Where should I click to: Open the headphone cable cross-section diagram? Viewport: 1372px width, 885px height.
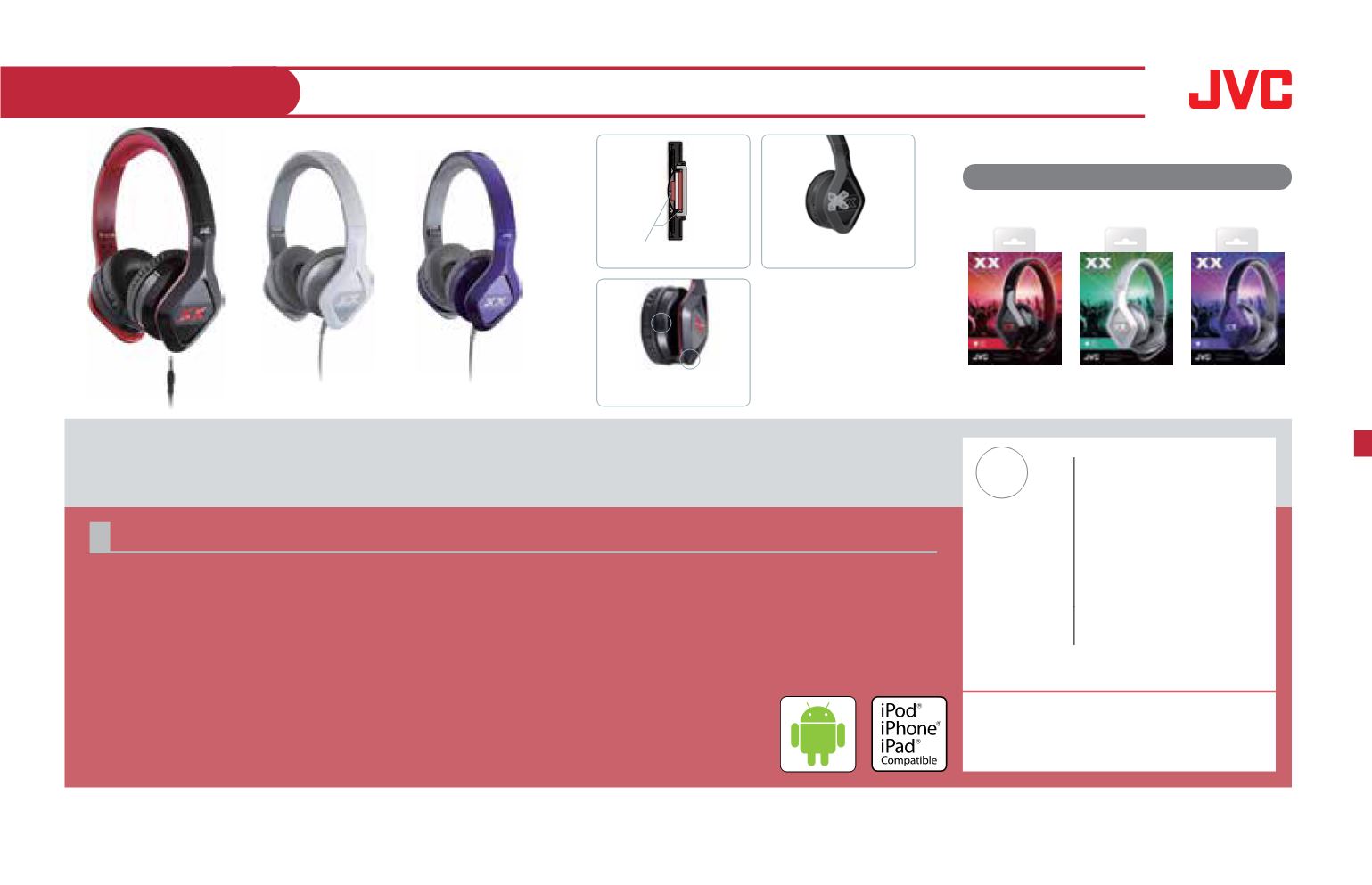(x=673, y=201)
